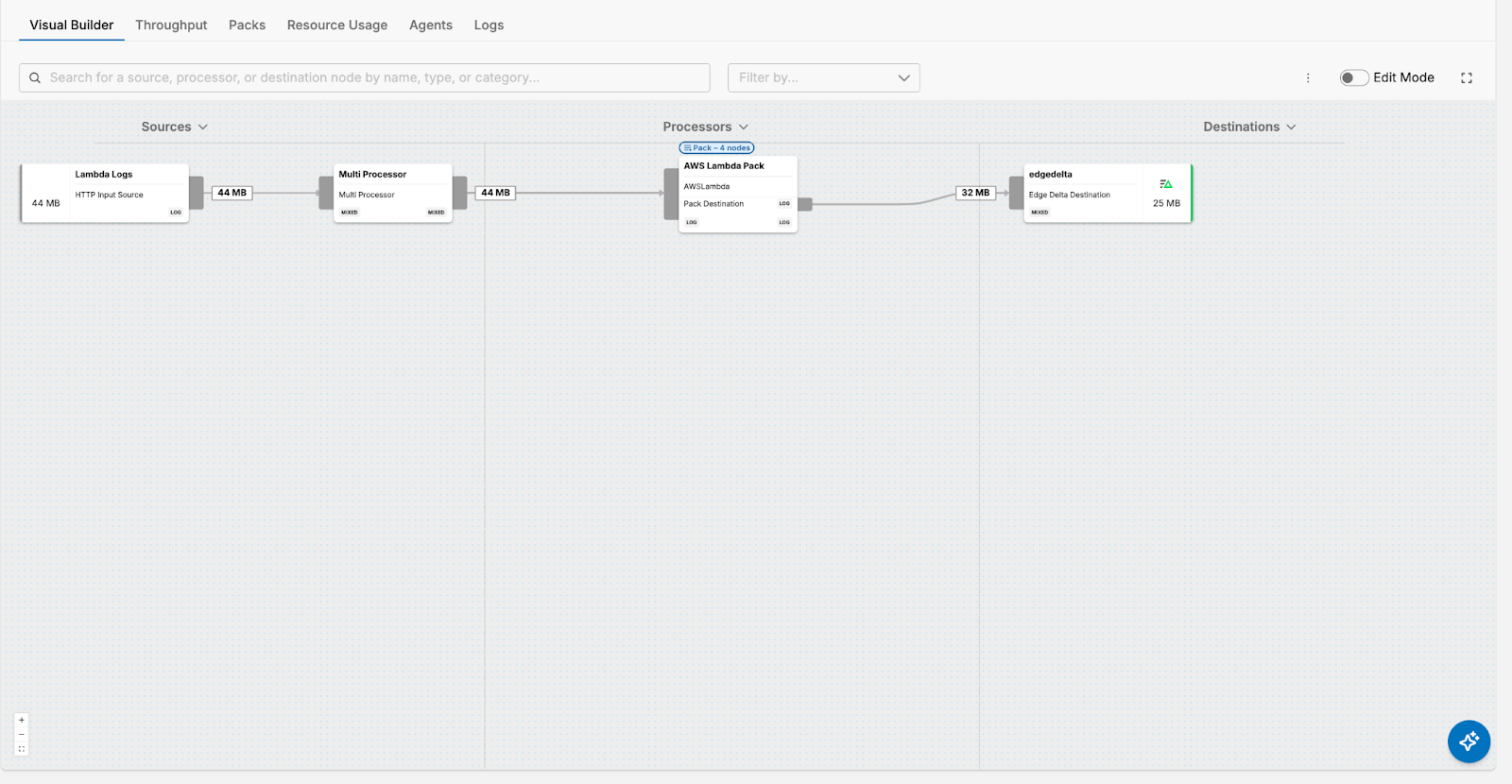Viewport: 1512px width, 784px height.
Task: Open the Resource Usage tab
Action: click(x=337, y=25)
